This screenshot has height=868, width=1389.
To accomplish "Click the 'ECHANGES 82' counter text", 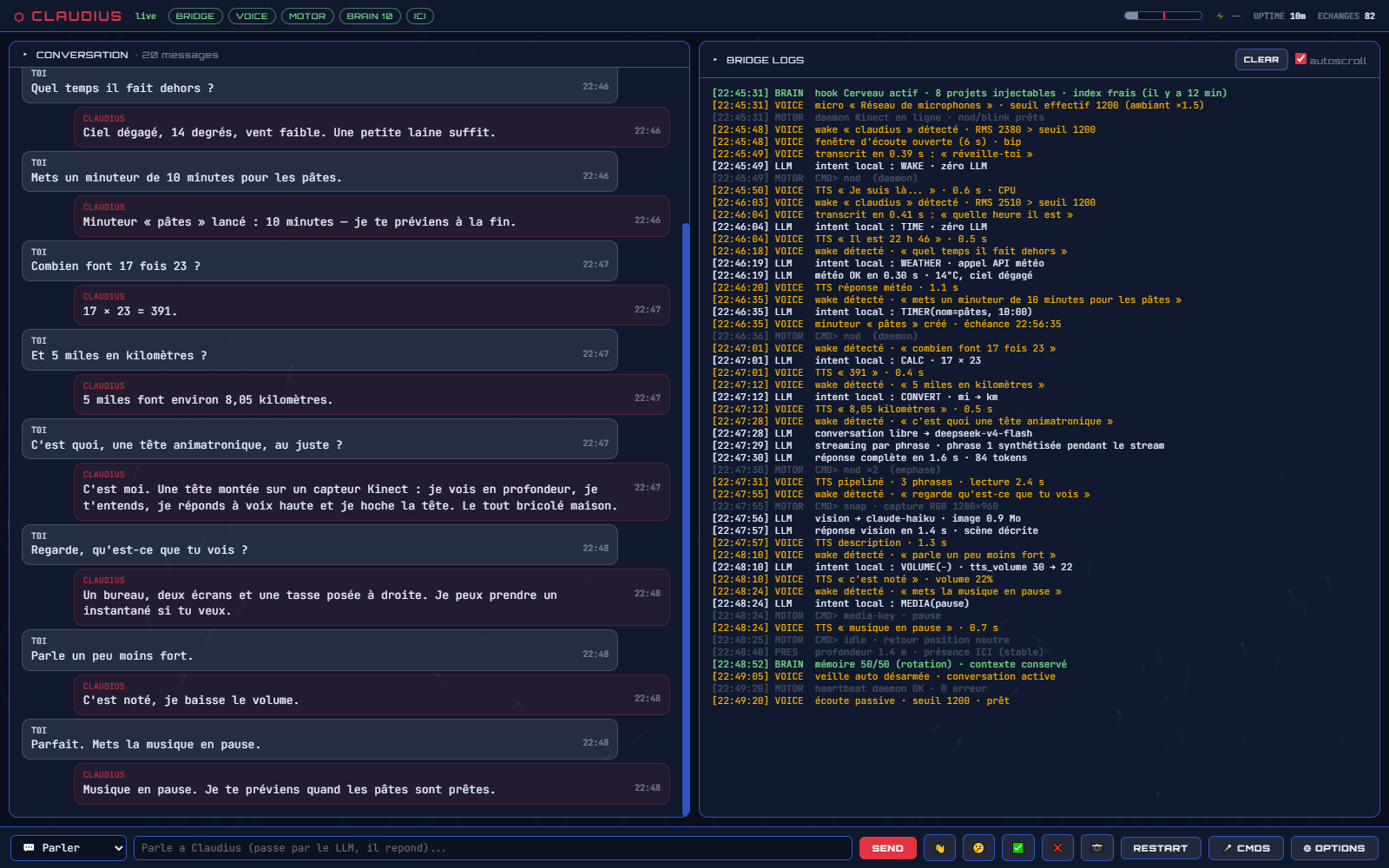I will [x=1346, y=16].
